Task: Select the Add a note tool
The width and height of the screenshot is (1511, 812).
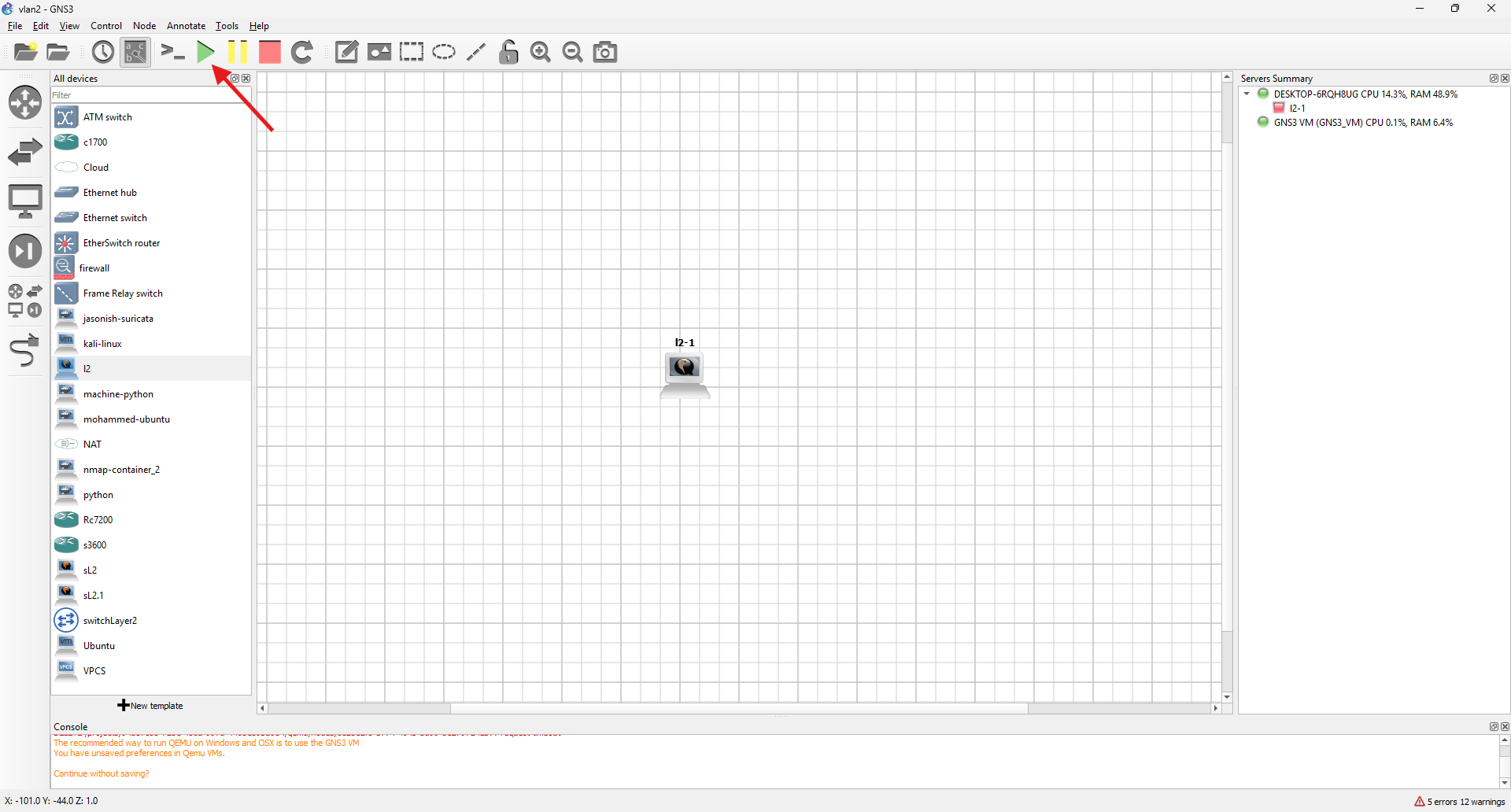Action: (346, 52)
